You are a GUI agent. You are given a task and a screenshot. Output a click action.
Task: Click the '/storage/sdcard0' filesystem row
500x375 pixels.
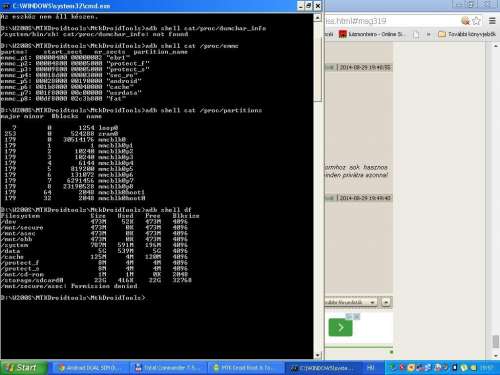coord(96,280)
